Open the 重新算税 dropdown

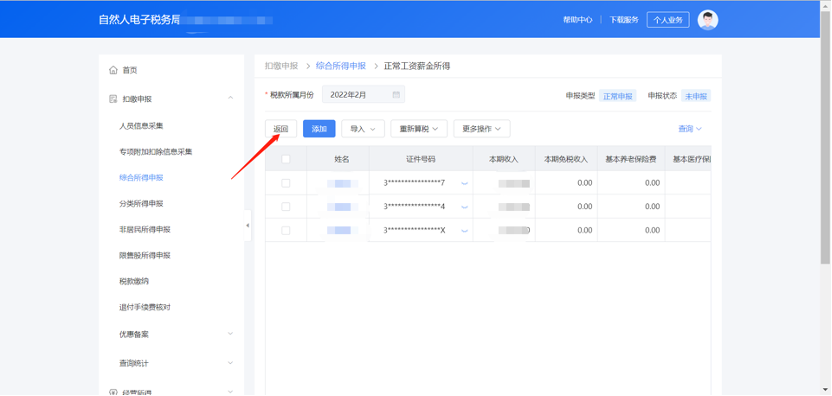tap(419, 128)
